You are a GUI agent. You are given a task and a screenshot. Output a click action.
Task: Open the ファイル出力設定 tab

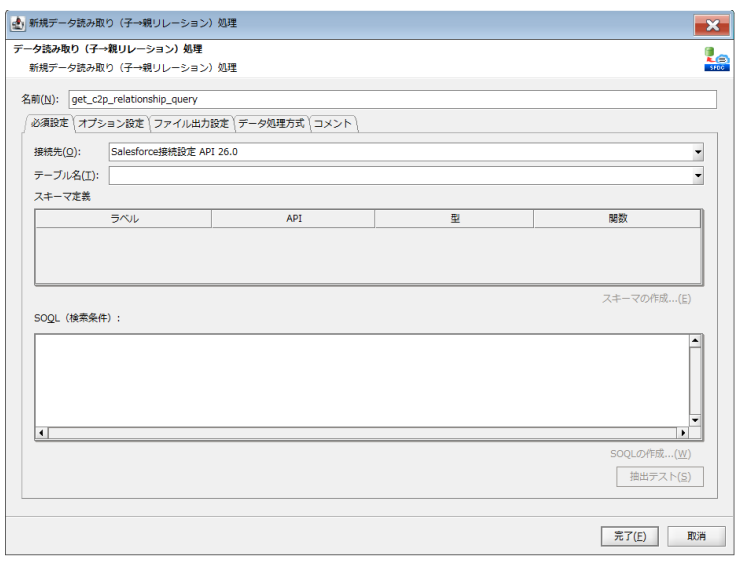click(191, 124)
